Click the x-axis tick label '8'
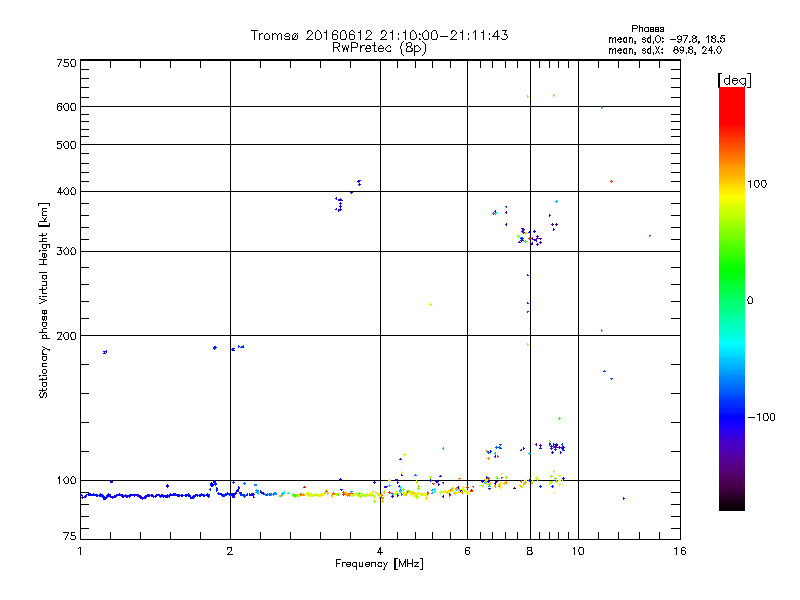800x600 pixels. [530, 551]
